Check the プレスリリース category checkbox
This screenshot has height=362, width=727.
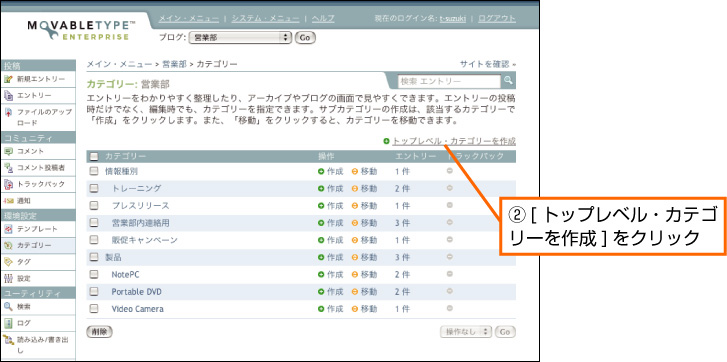click(x=94, y=205)
